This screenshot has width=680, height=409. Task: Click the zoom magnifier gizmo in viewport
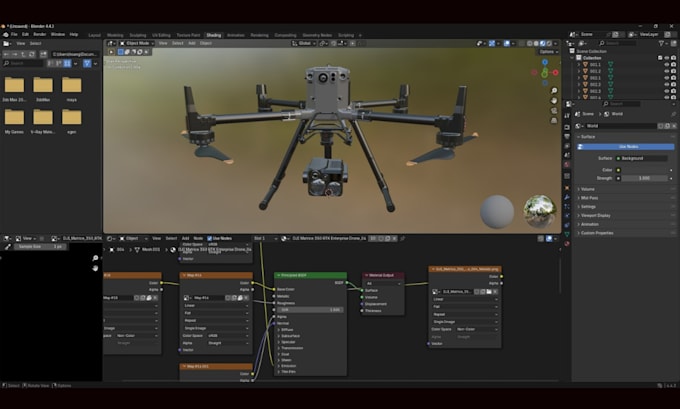coord(554,90)
